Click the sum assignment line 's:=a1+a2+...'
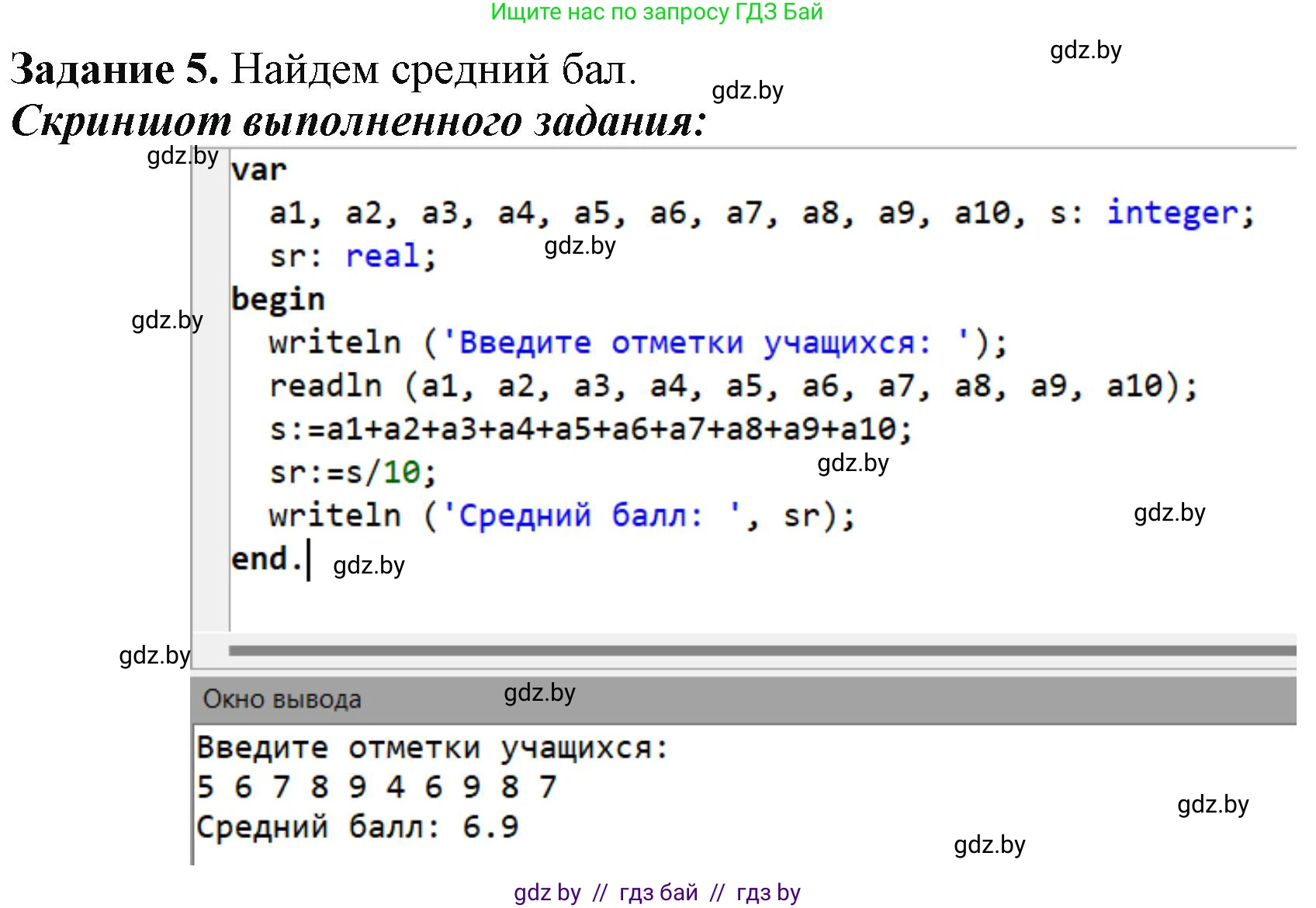Viewport: 1316px width, 908px height. coord(590,429)
